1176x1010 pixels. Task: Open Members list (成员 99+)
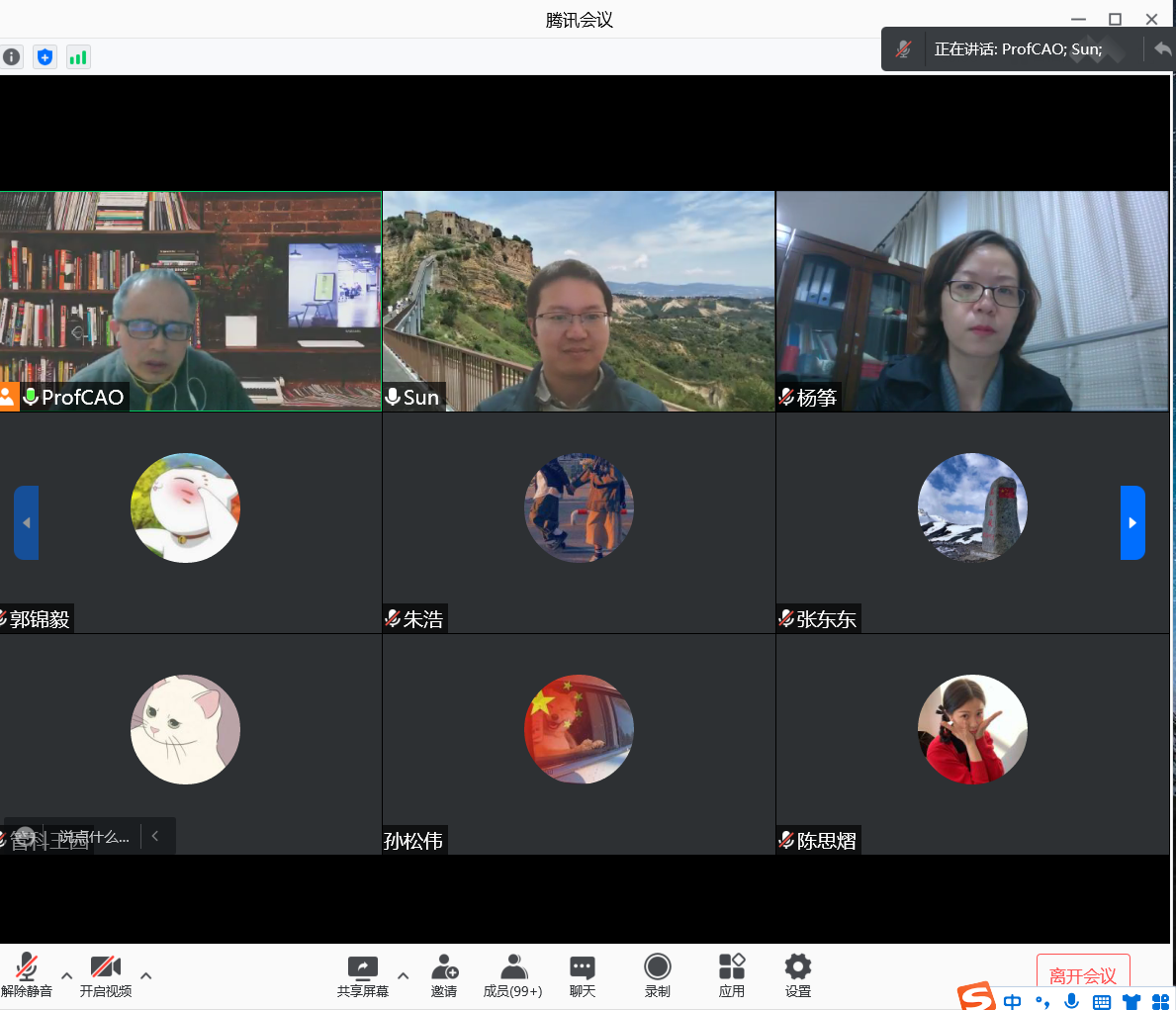pos(512,974)
